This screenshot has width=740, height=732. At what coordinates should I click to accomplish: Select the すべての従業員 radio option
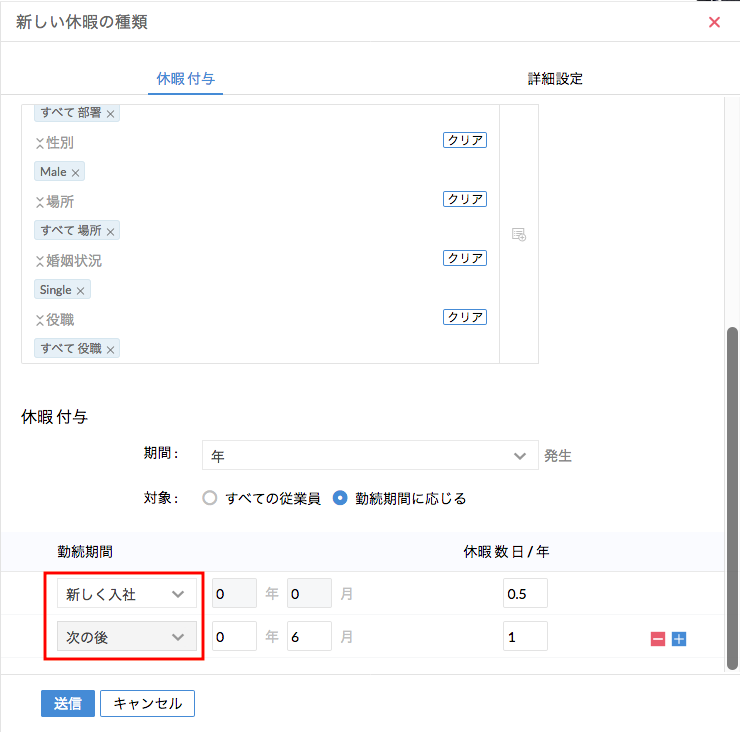click(210, 498)
